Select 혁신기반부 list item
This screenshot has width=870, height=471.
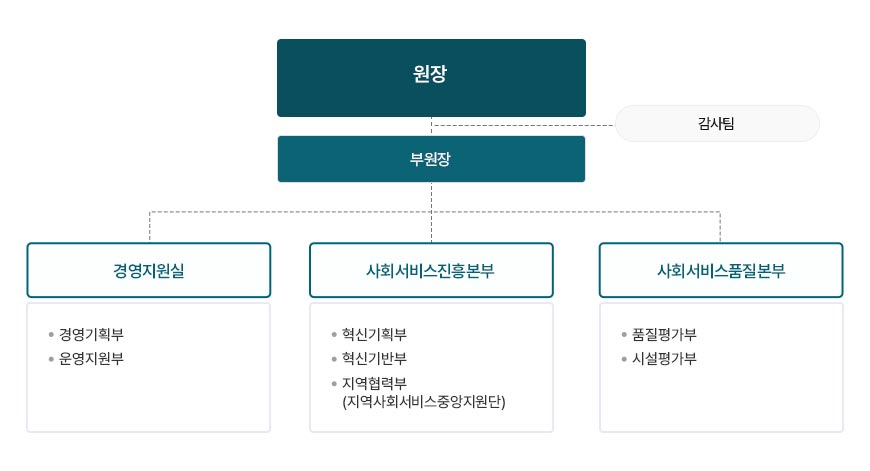(x=375, y=359)
